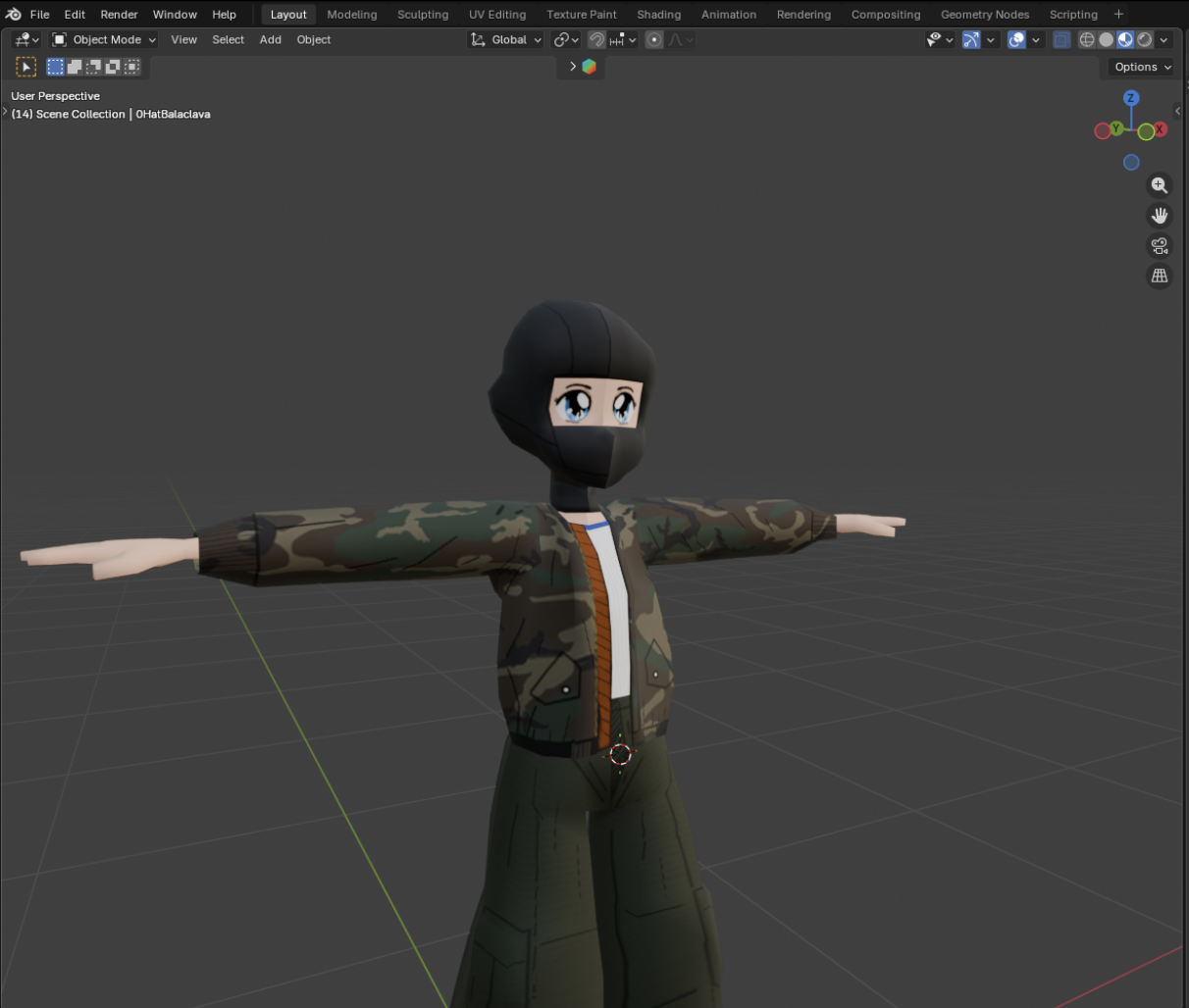This screenshot has height=1008, width=1189.
Task: Open the Options dropdown
Action: pyautogui.click(x=1139, y=67)
